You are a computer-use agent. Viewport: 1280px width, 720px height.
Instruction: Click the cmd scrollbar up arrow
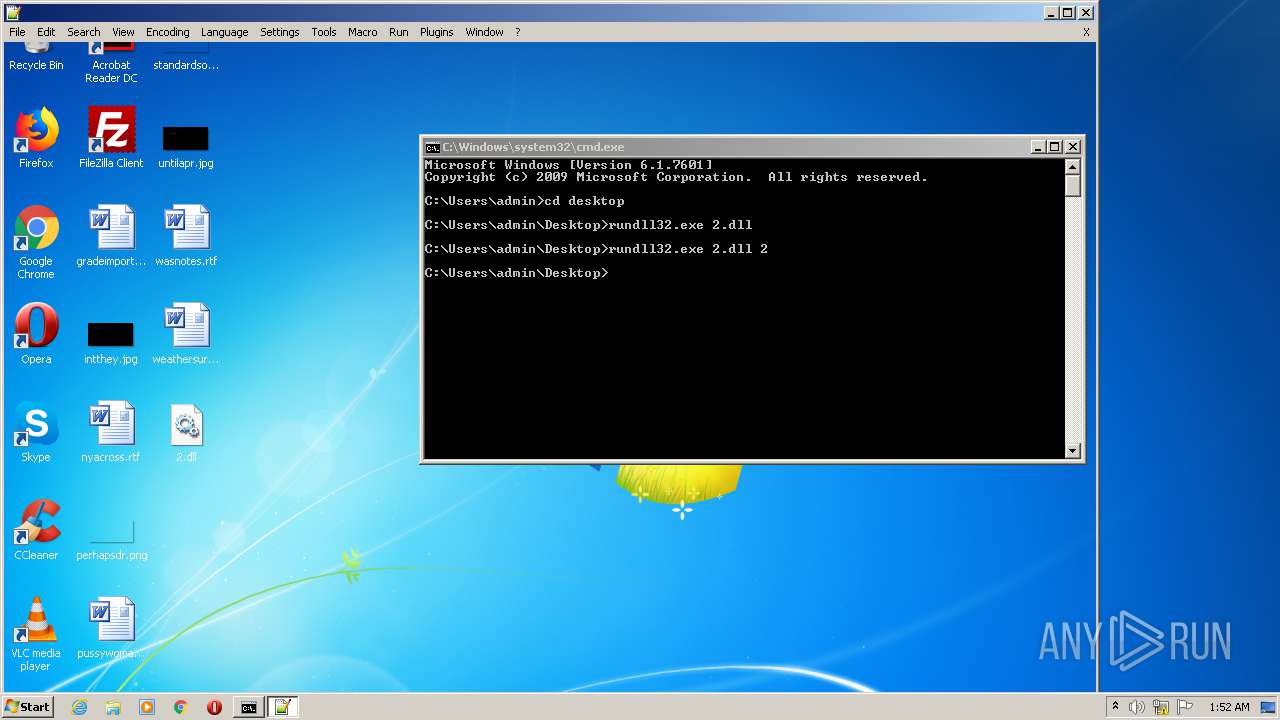tap(1073, 167)
